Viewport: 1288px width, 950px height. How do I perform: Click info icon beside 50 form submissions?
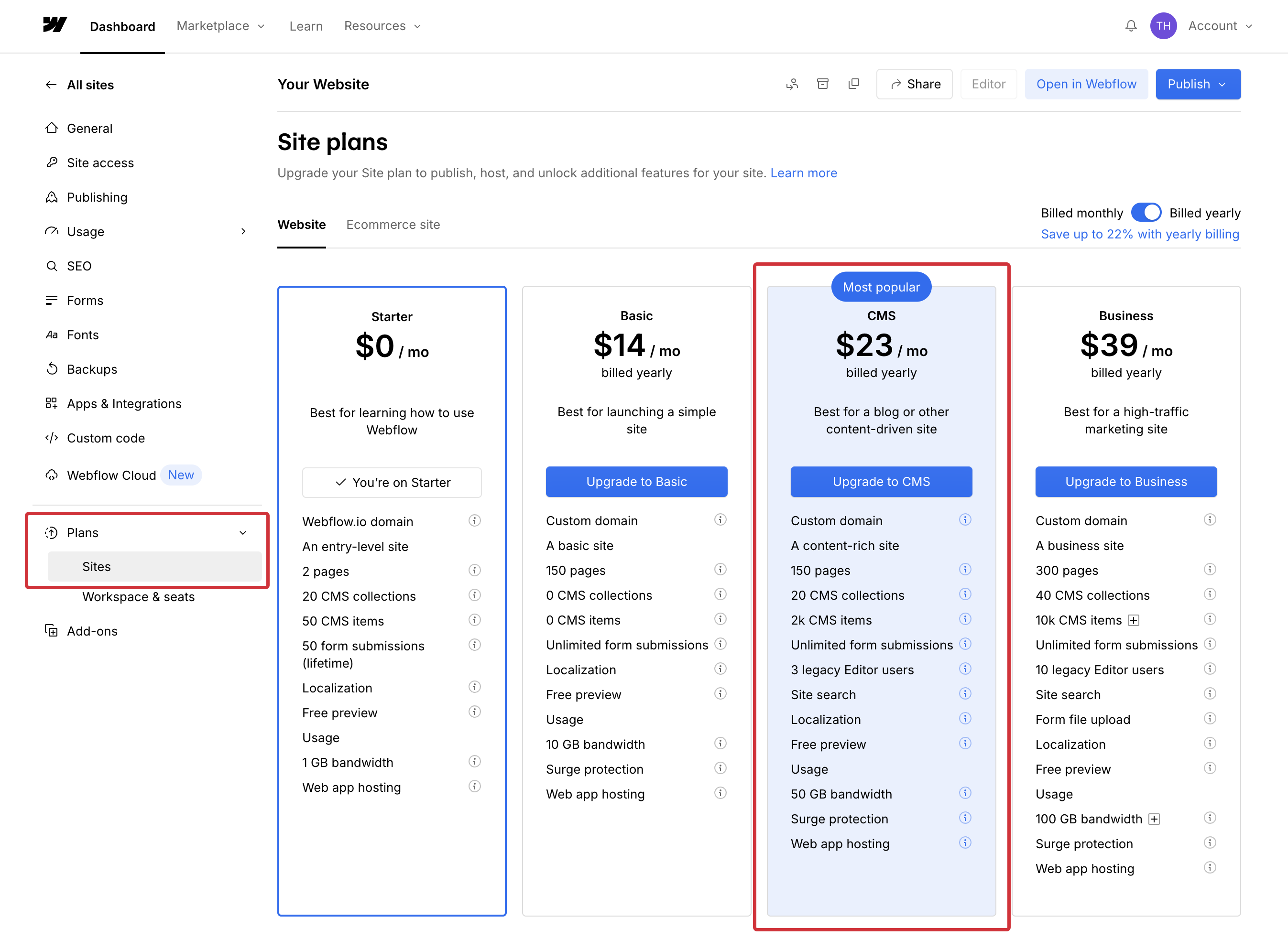pos(474,645)
